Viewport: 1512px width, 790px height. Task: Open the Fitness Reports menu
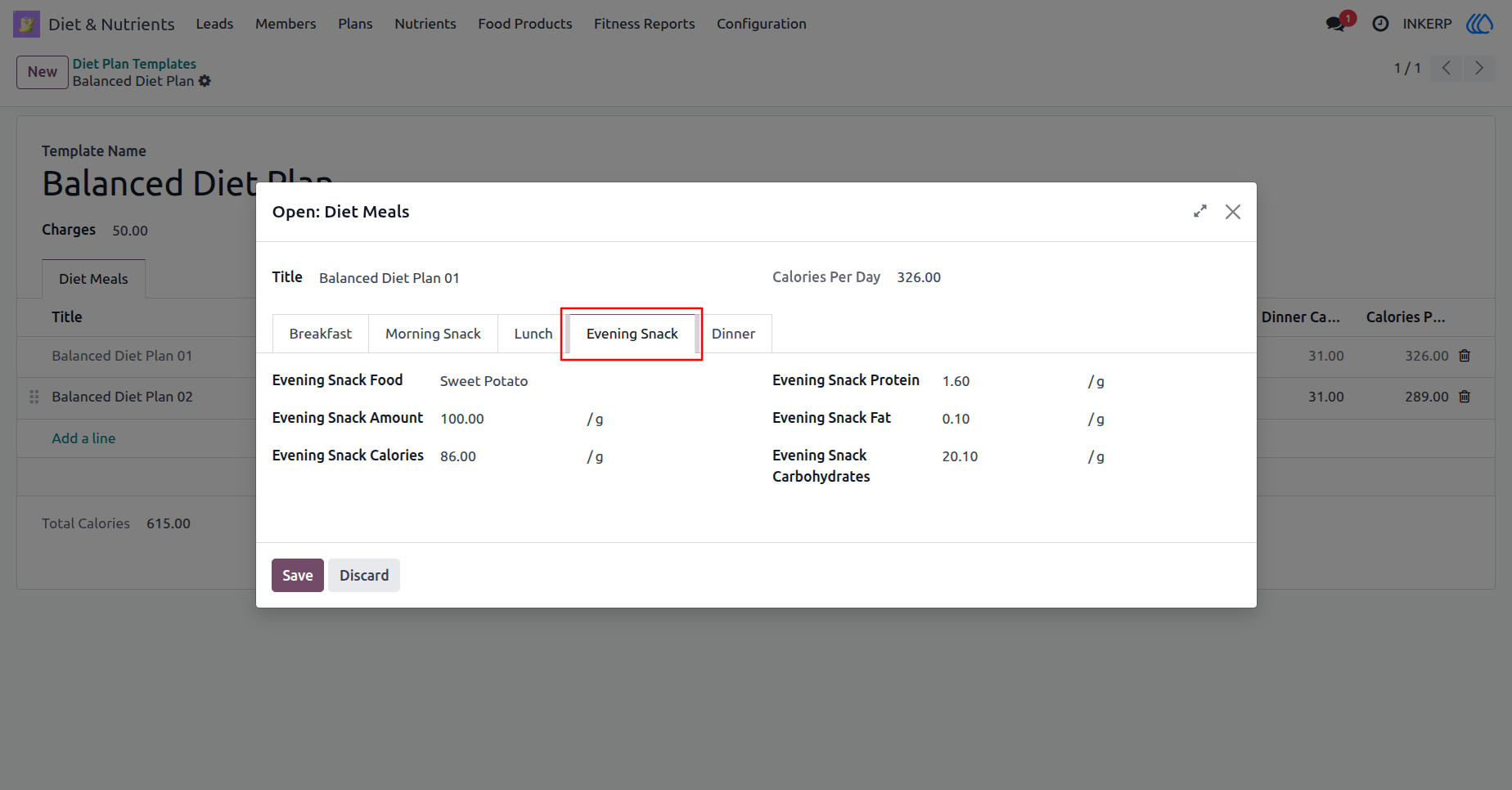[x=645, y=24]
